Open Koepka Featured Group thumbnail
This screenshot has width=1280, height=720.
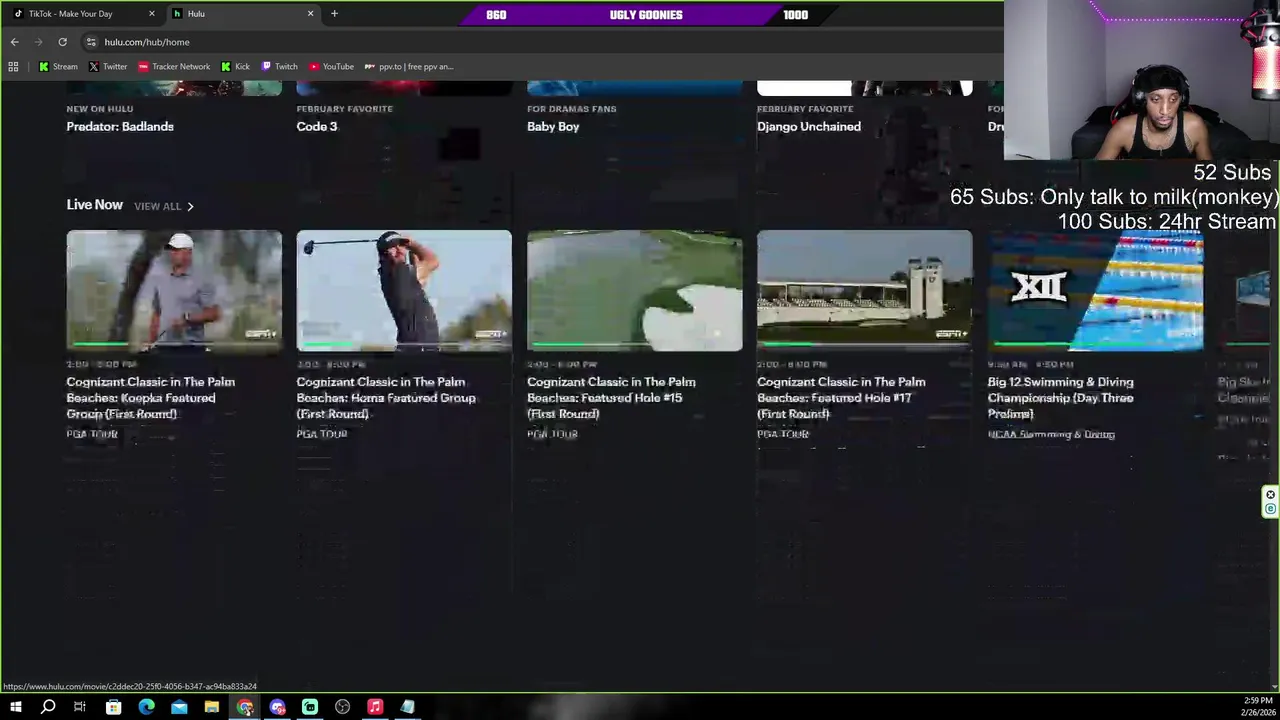[x=174, y=291]
